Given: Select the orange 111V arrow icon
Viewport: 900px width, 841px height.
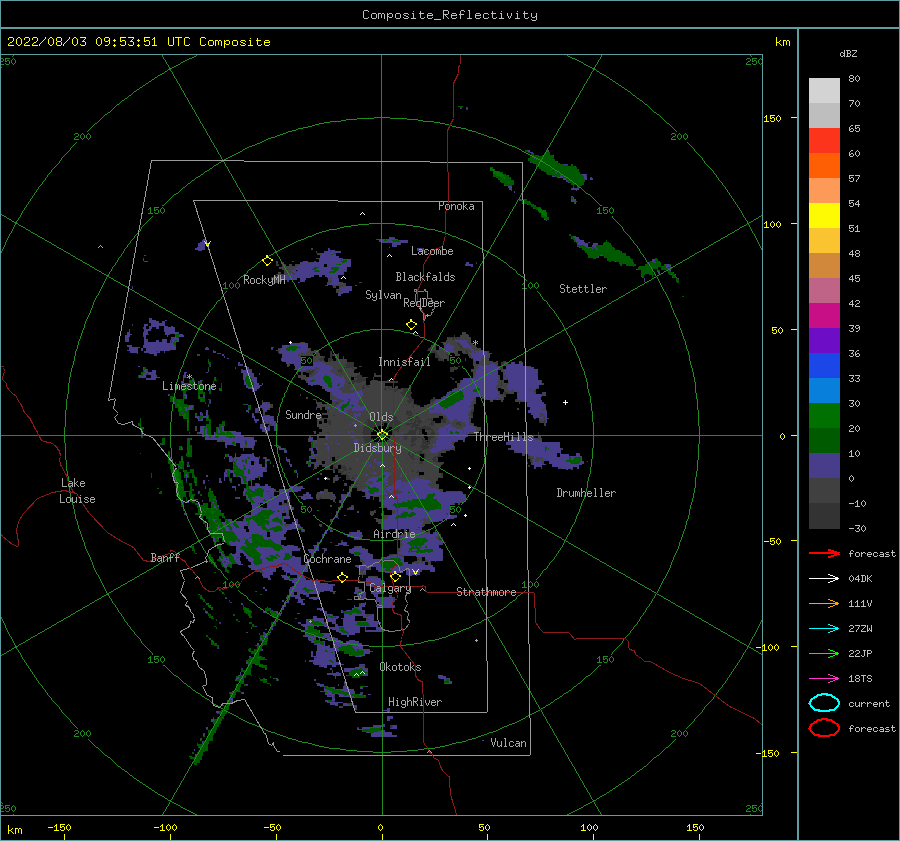Looking at the screenshot, I should tap(824, 603).
